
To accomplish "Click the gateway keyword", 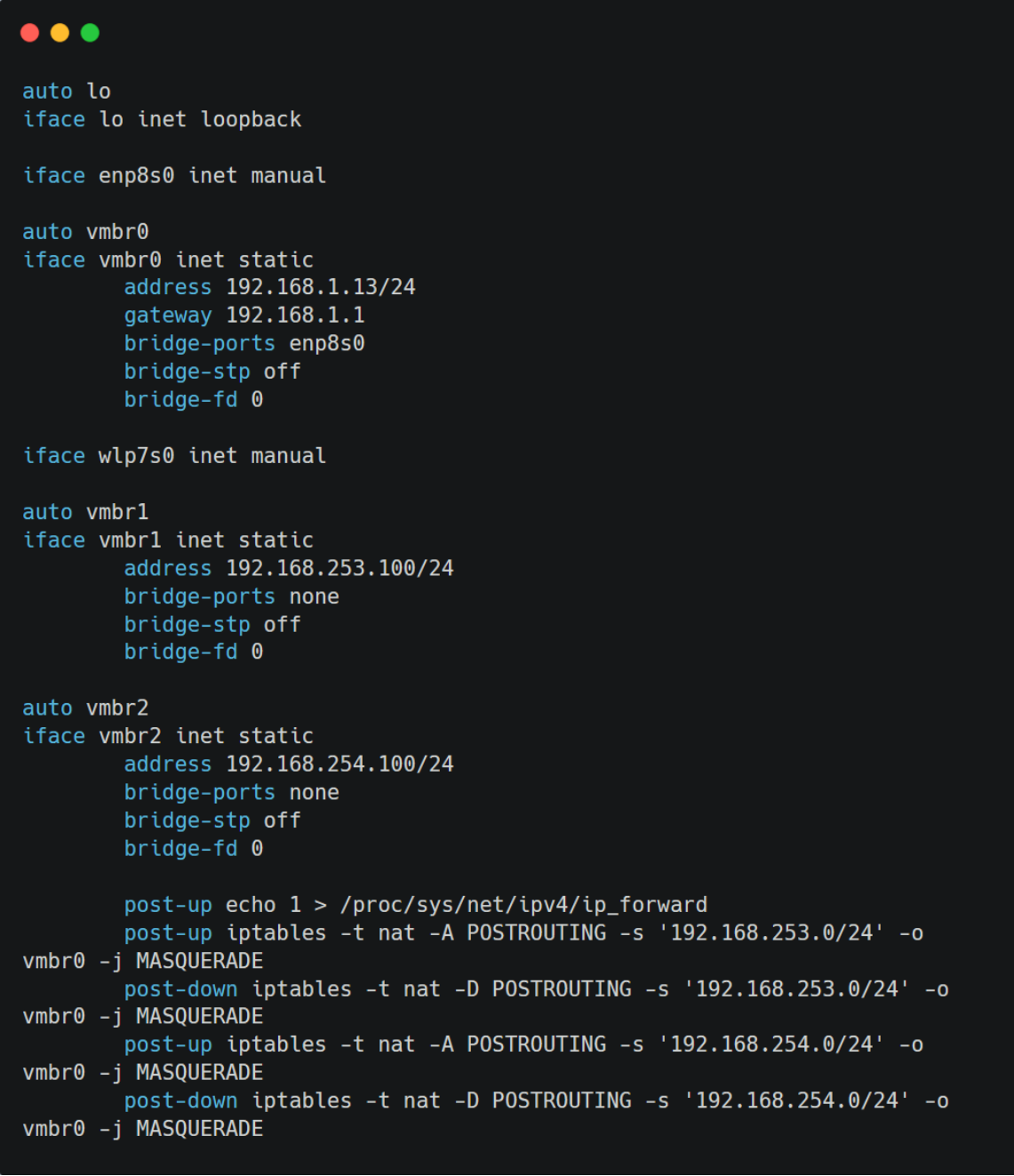I will (x=168, y=316).
